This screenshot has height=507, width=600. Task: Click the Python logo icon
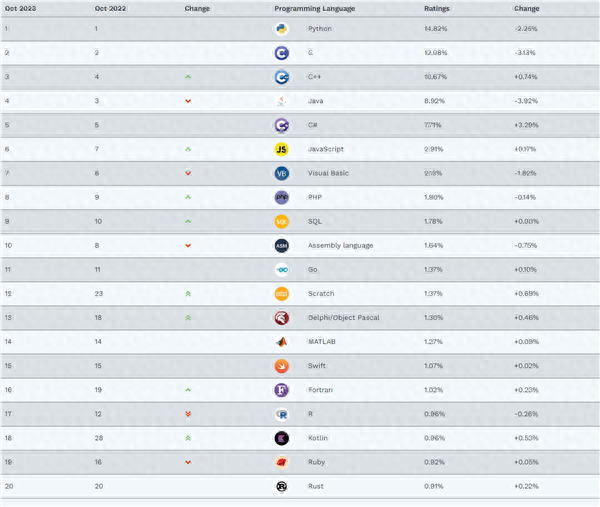(282, 29)
